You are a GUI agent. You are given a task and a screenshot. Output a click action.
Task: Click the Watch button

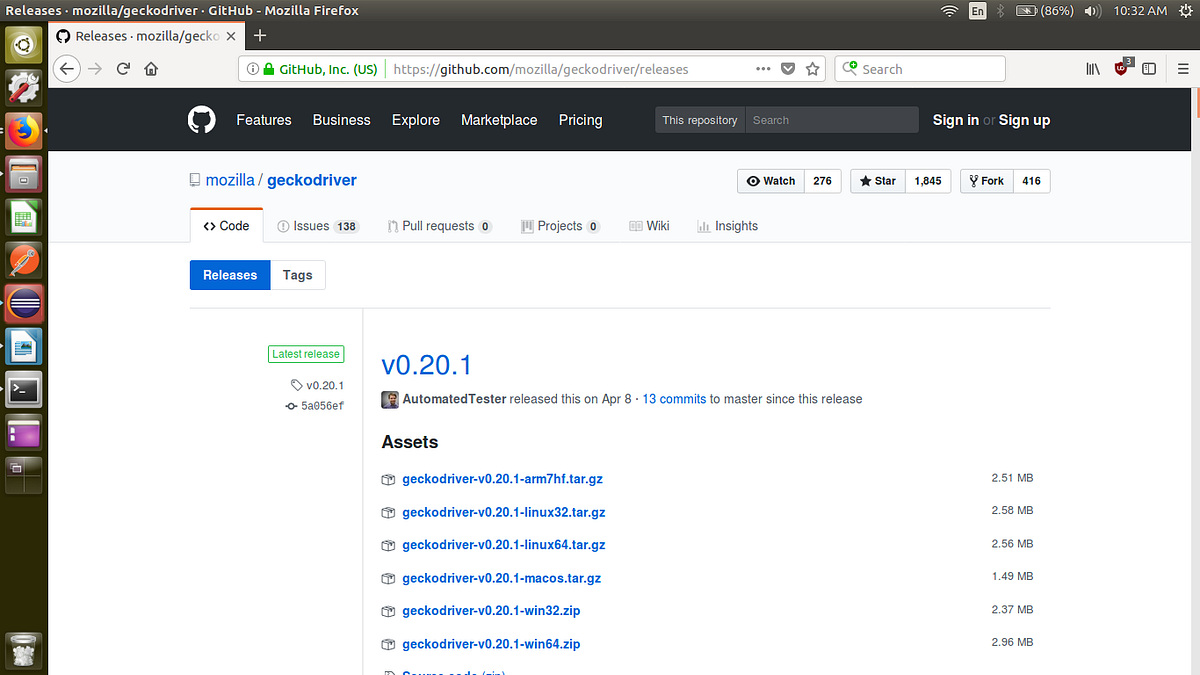click(771, 181)
